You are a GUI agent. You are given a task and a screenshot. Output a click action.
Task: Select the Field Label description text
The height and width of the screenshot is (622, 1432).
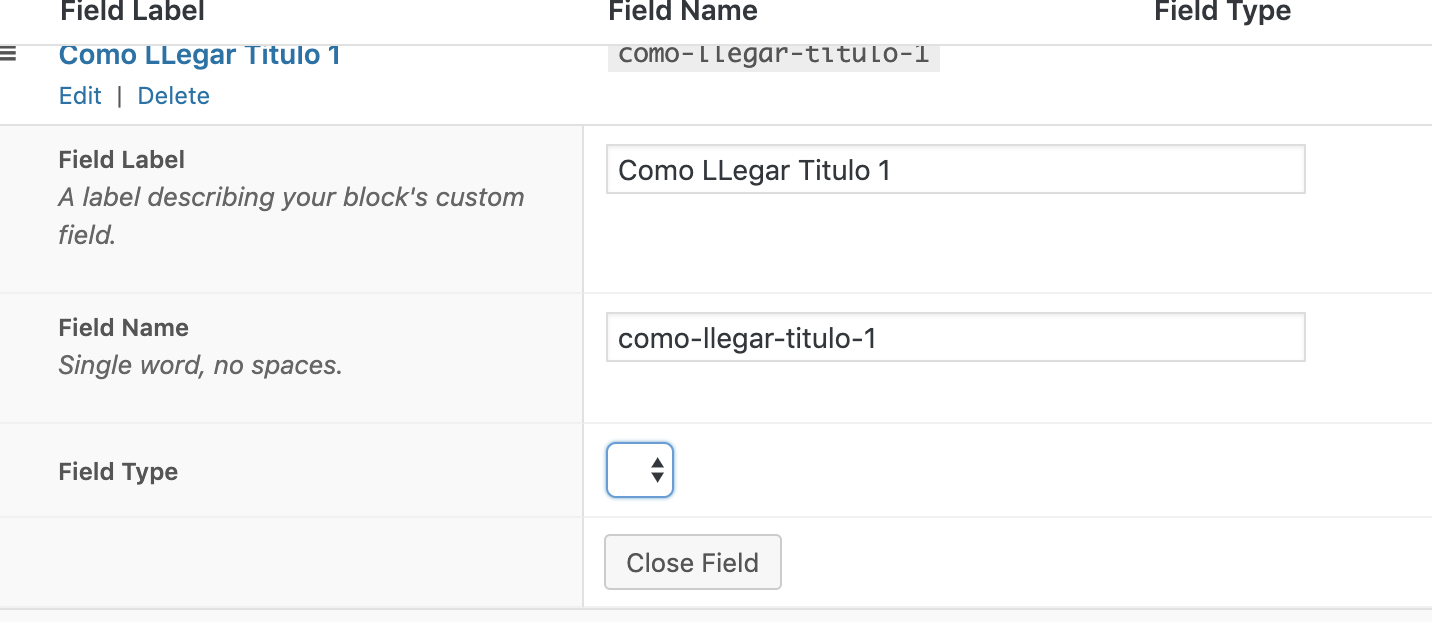pos(291,216)
